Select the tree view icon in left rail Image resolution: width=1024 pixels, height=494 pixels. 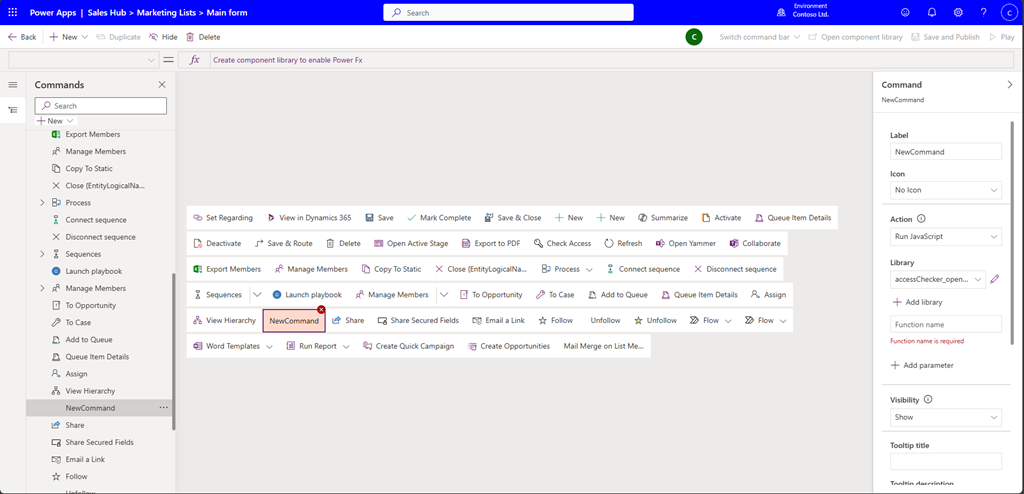pos(12,110)
